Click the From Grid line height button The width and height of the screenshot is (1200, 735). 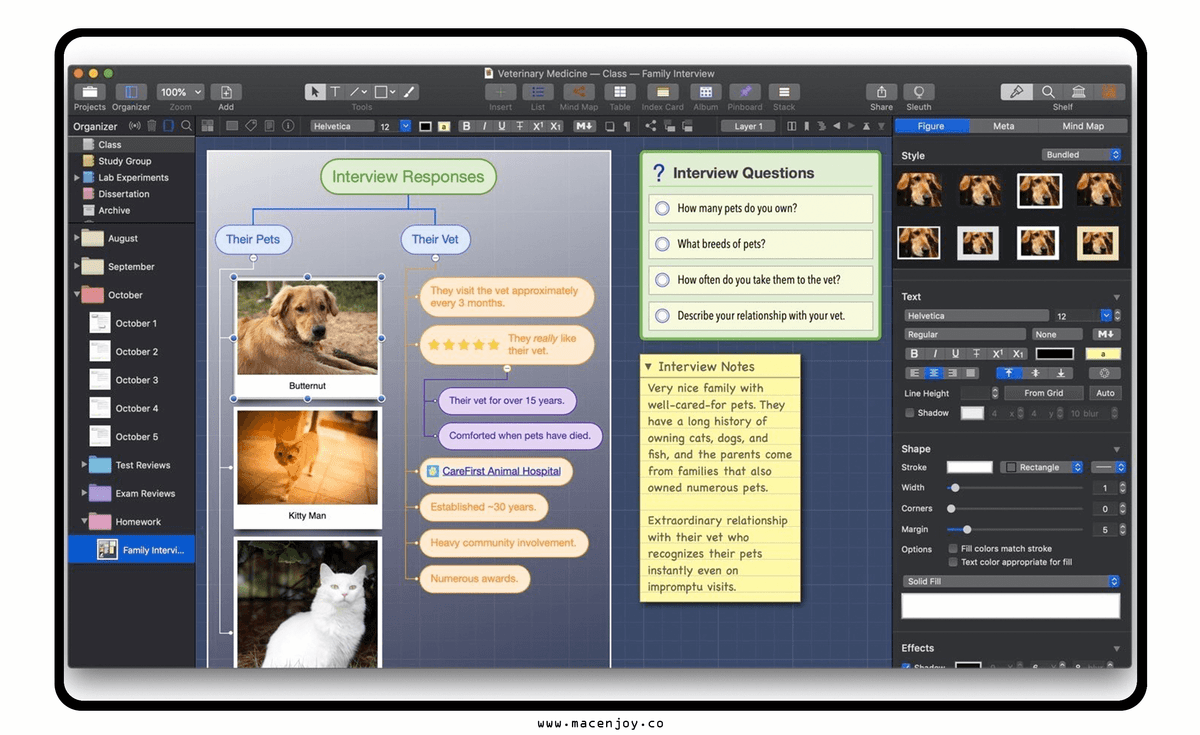point(1044,393)
